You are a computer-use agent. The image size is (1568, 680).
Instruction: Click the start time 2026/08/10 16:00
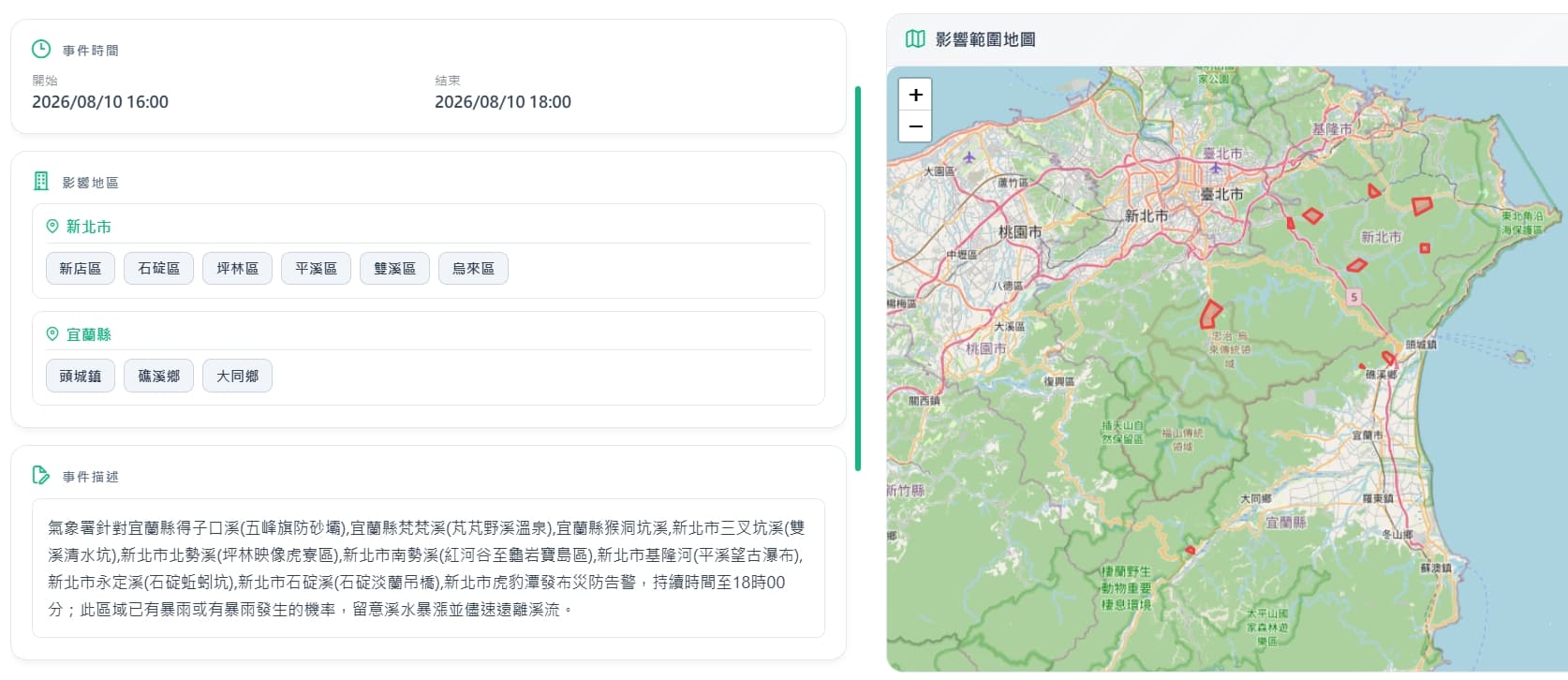(100, 102)
